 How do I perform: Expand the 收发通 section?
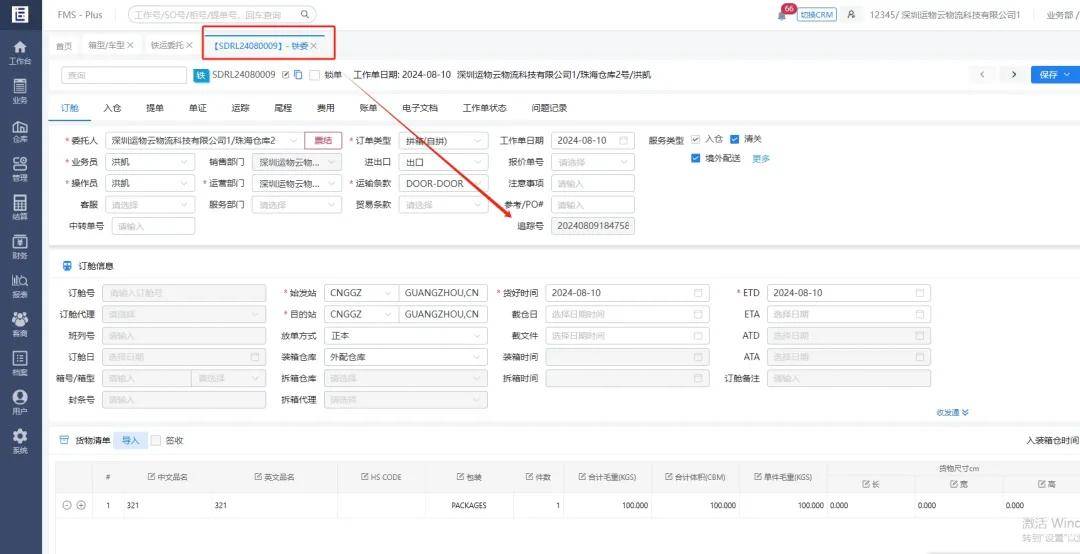click(953, 412)
